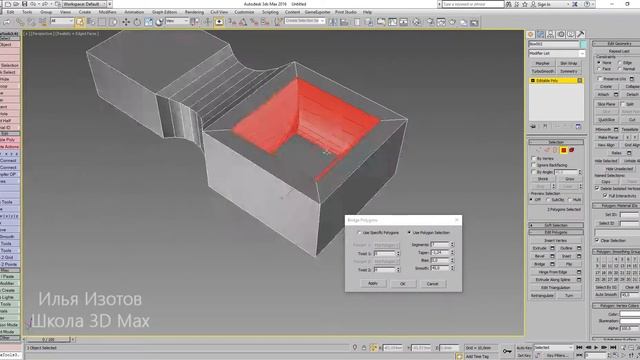The width and height of the screenshot is (640, 360).
Task: Click Apply in Bridge Polygons dialog
Action: tap(373, 283)
